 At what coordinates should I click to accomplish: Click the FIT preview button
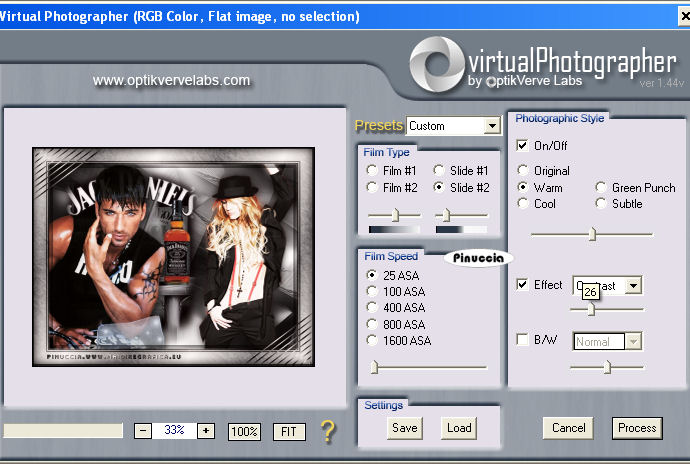click(289, 431)
